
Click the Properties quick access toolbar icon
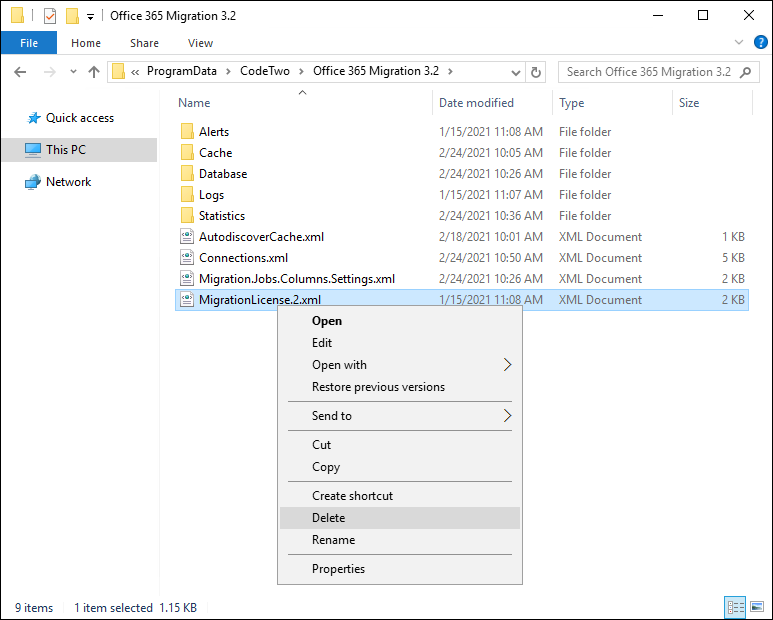(50, 16)
